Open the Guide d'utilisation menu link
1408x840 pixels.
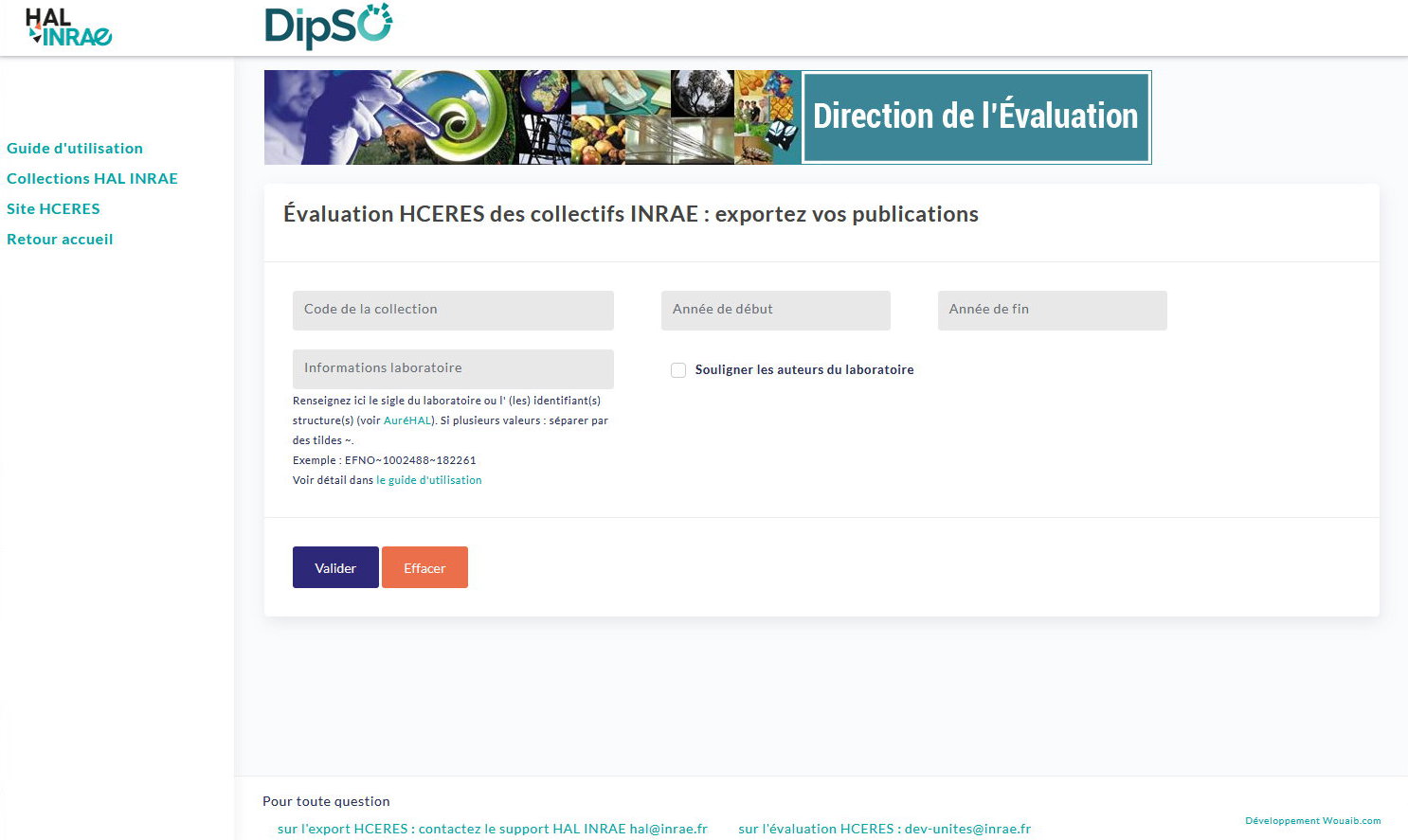75,148
